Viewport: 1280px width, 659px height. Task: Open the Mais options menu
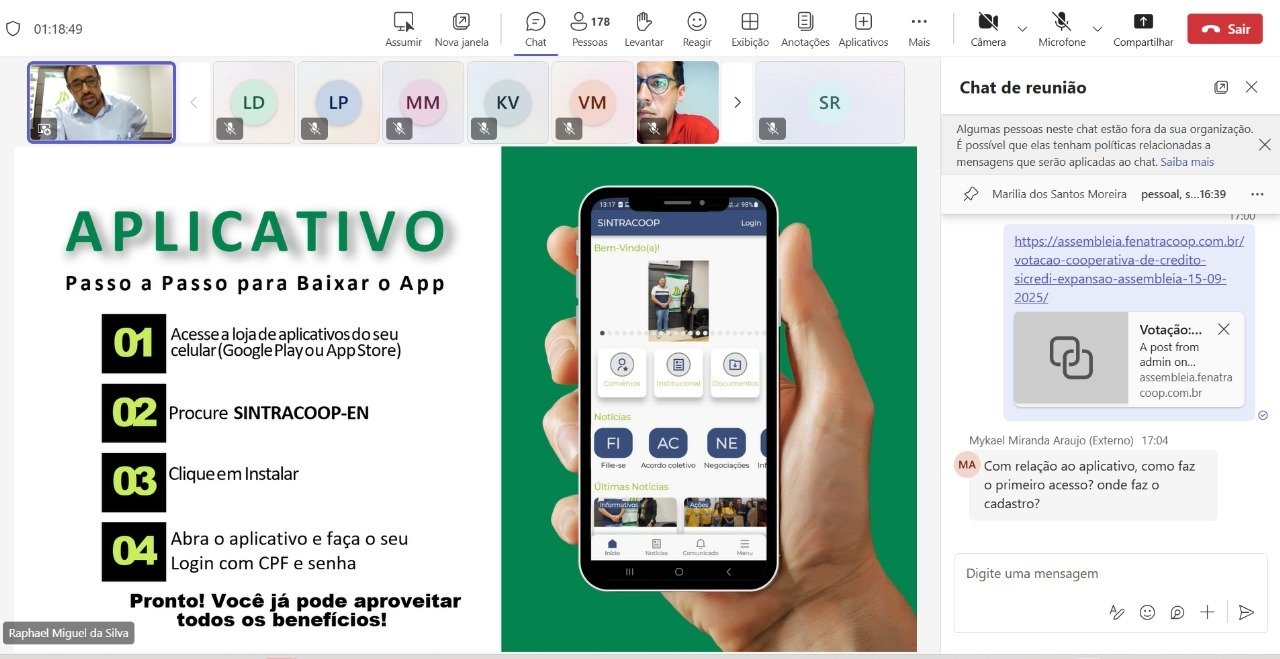tap(919, 28)
